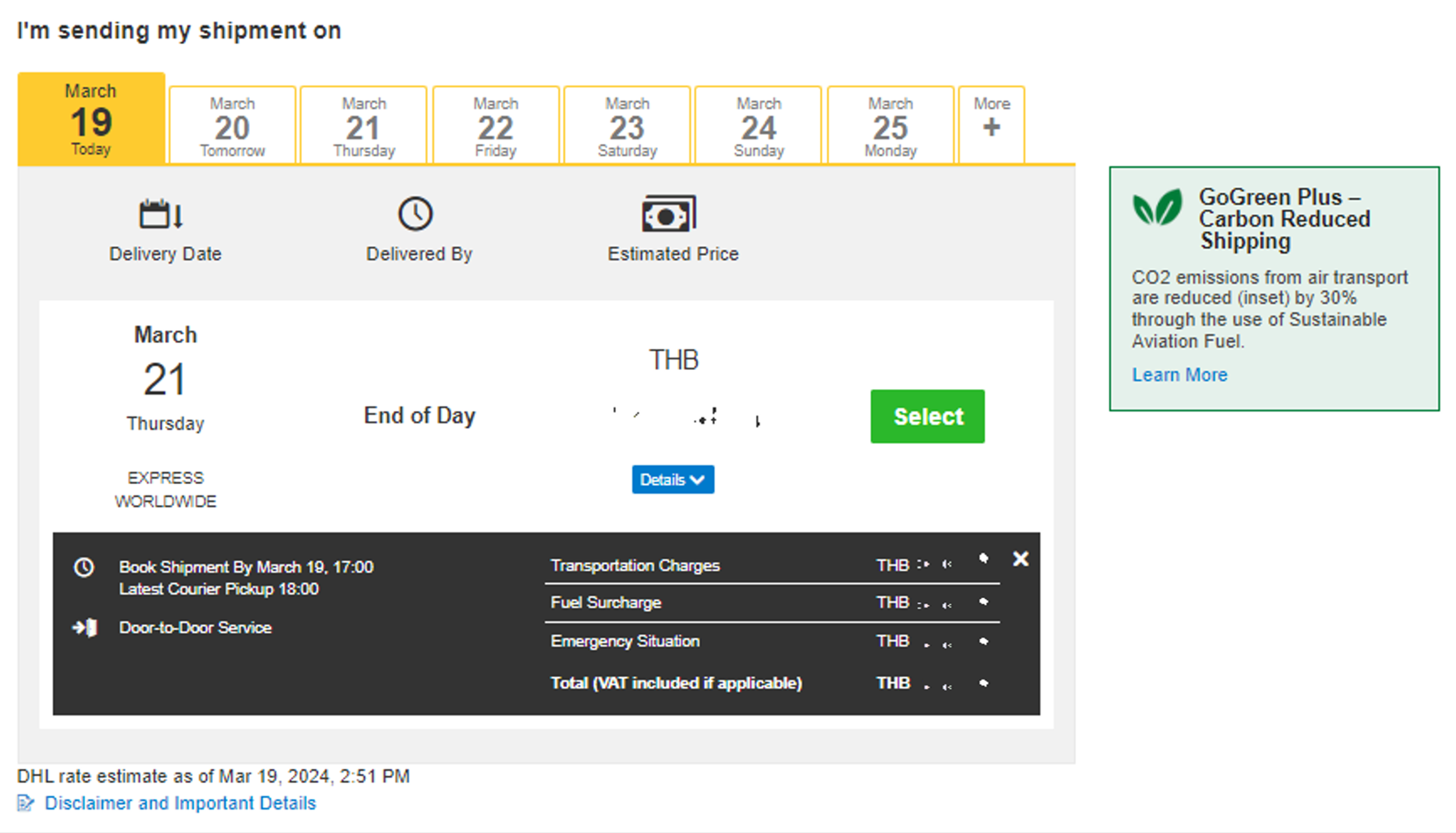Click the clock icon beside Book Shipment deadline

pyautogui.click(x=84, y=567)
